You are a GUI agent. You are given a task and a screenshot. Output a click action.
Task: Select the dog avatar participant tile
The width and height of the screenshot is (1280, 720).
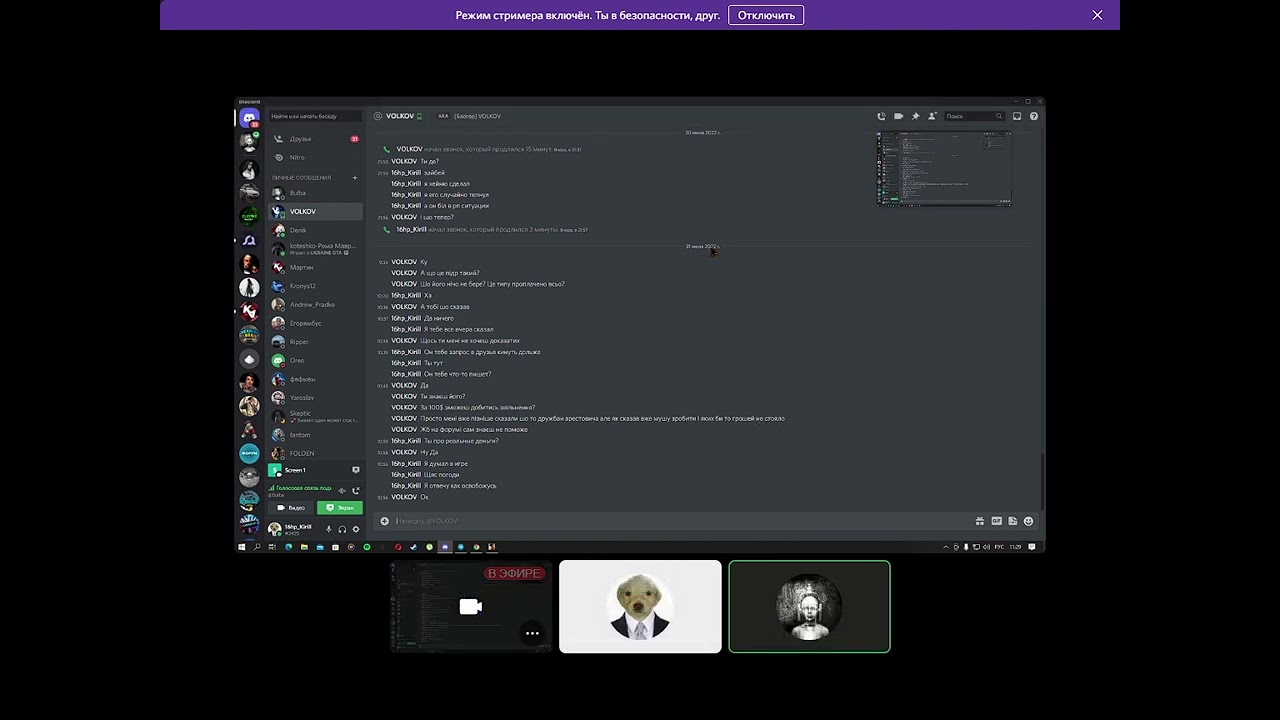[x=640, y=606]
